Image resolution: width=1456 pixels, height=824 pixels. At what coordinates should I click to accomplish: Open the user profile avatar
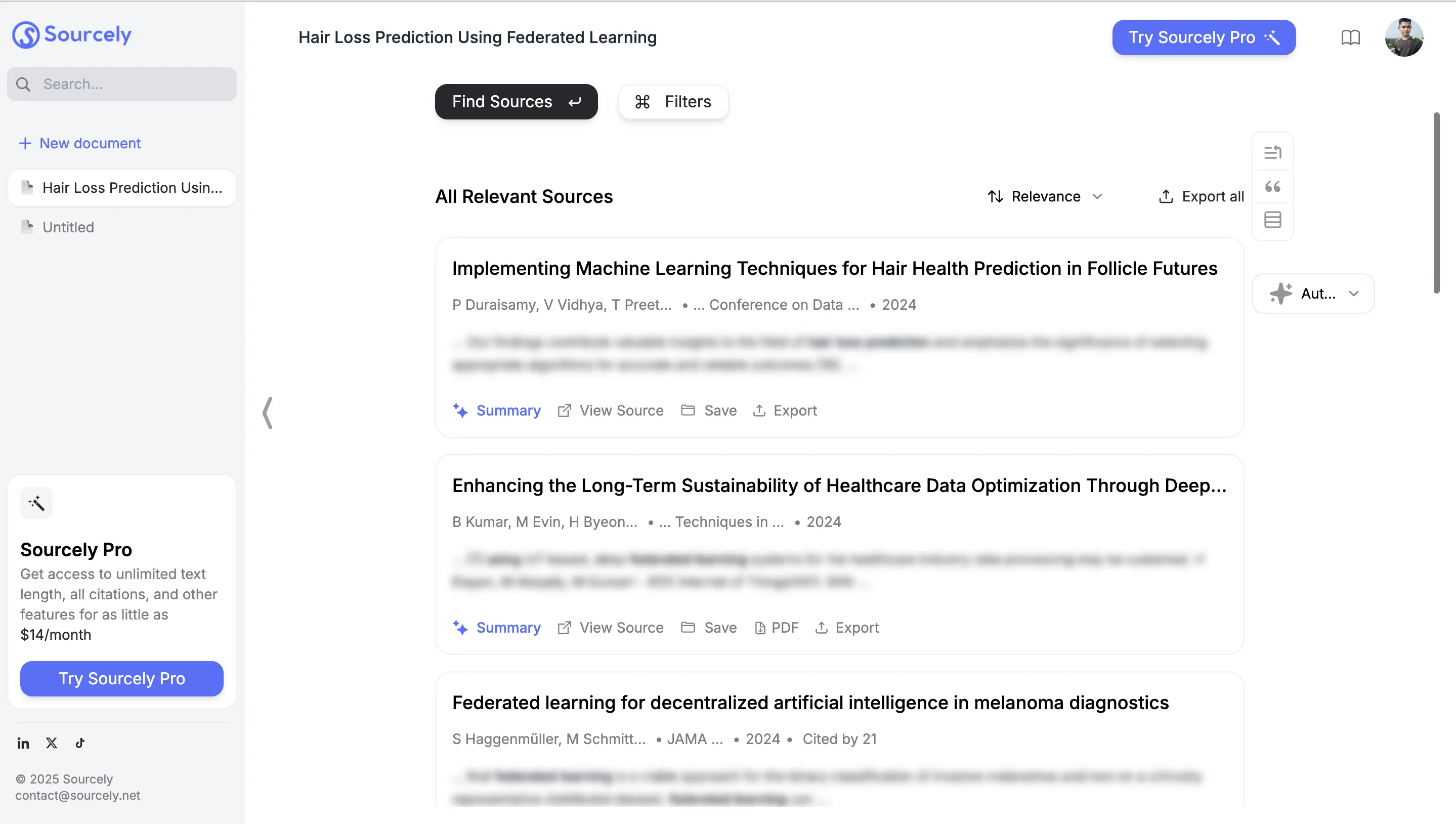[x=1403, y=37]
